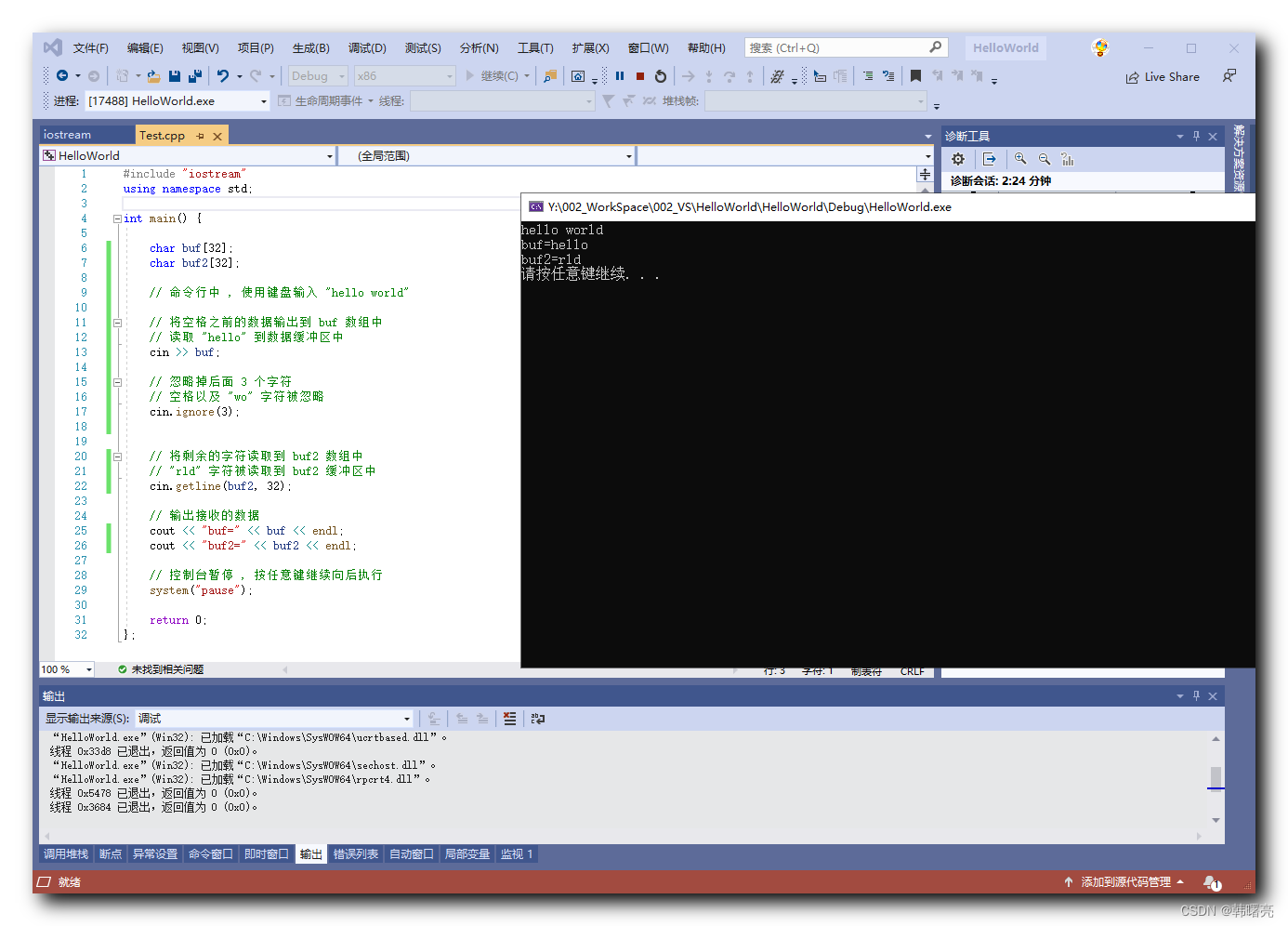Open the x86 platform dropdown
Screen dimensions: 1288x926
tap(405, 76)
